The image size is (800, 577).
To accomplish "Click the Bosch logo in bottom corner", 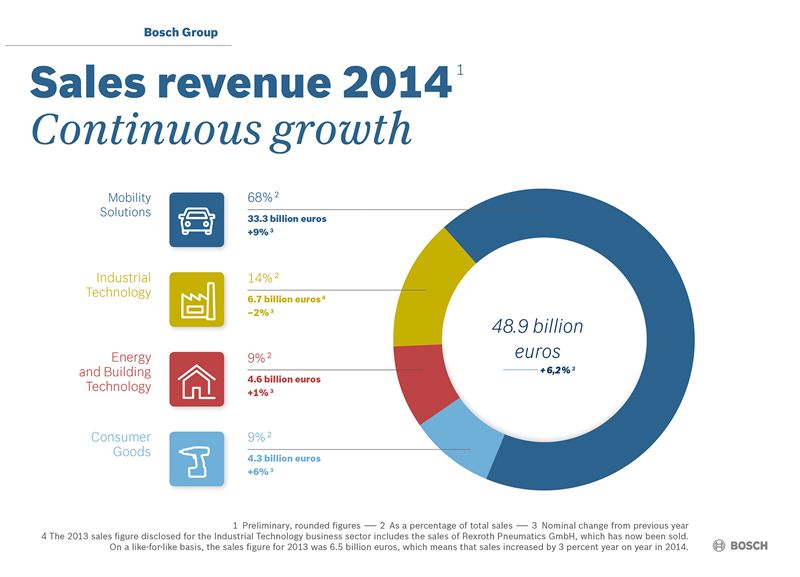I will [x=740, y=545].
